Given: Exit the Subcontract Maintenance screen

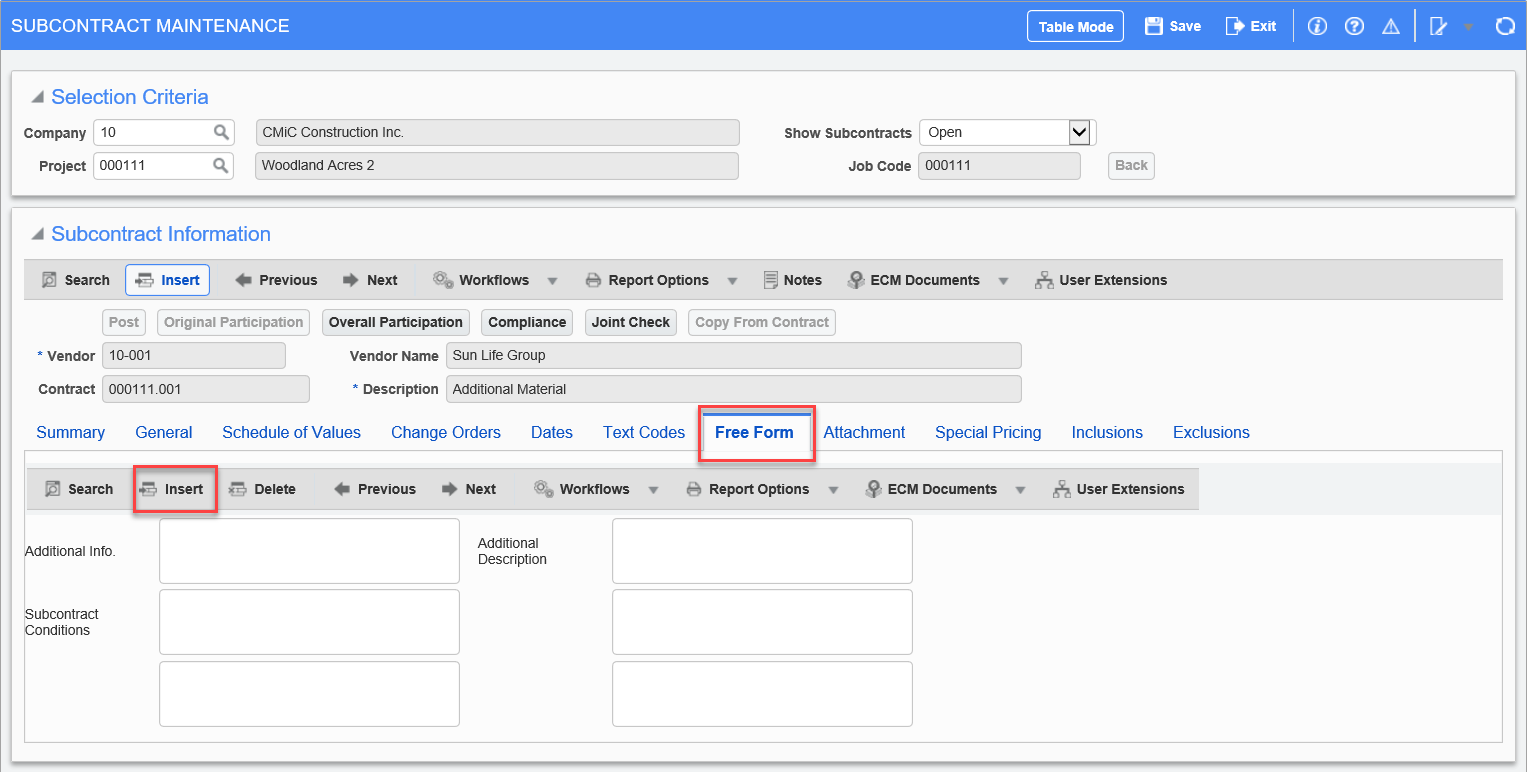Looking at the screenshot, I should pos(1251,26).
